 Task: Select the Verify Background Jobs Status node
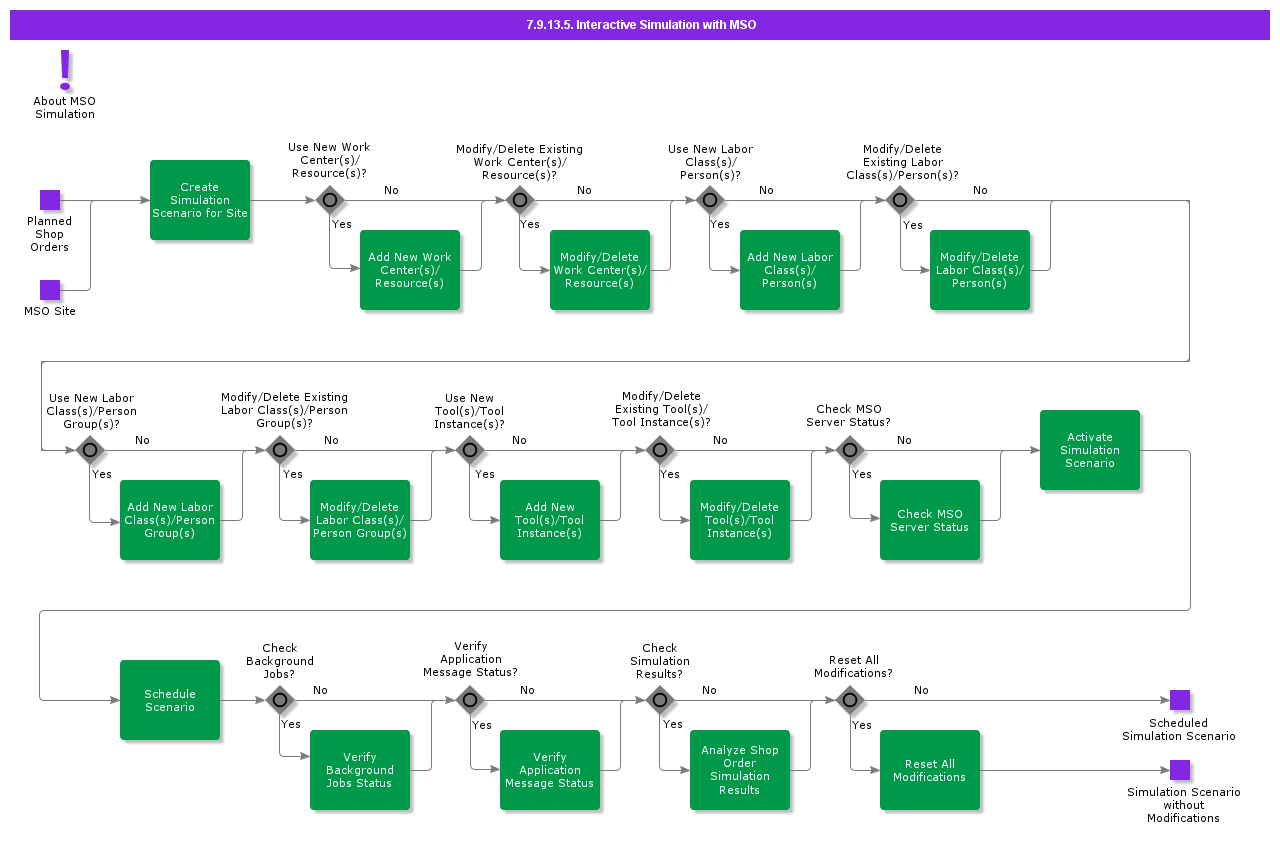click(360, 770)
